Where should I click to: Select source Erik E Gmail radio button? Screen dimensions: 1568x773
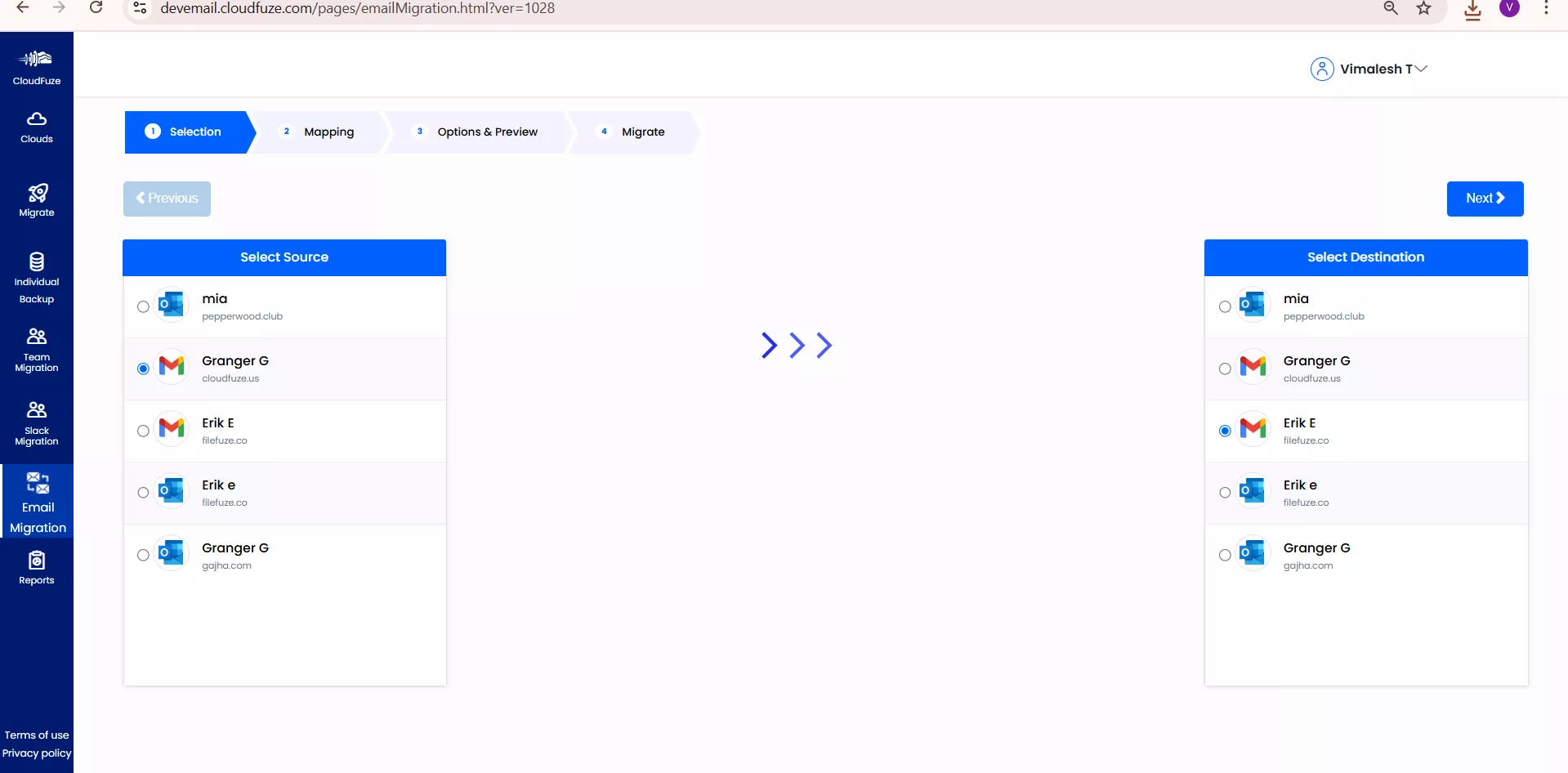(x=143, y=431)
